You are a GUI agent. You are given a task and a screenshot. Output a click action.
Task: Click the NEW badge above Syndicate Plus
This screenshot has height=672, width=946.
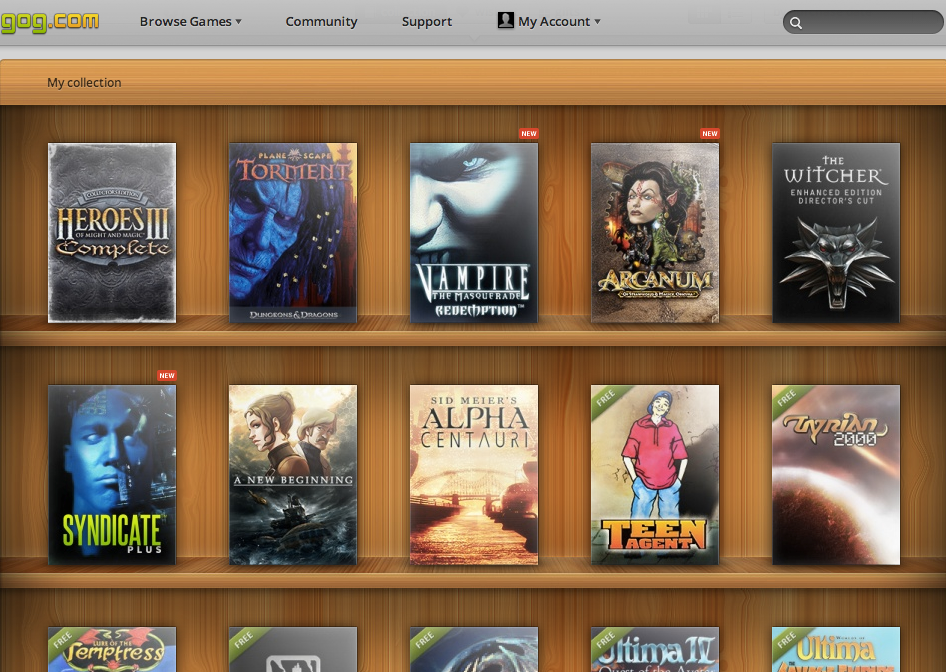[167, 375]
